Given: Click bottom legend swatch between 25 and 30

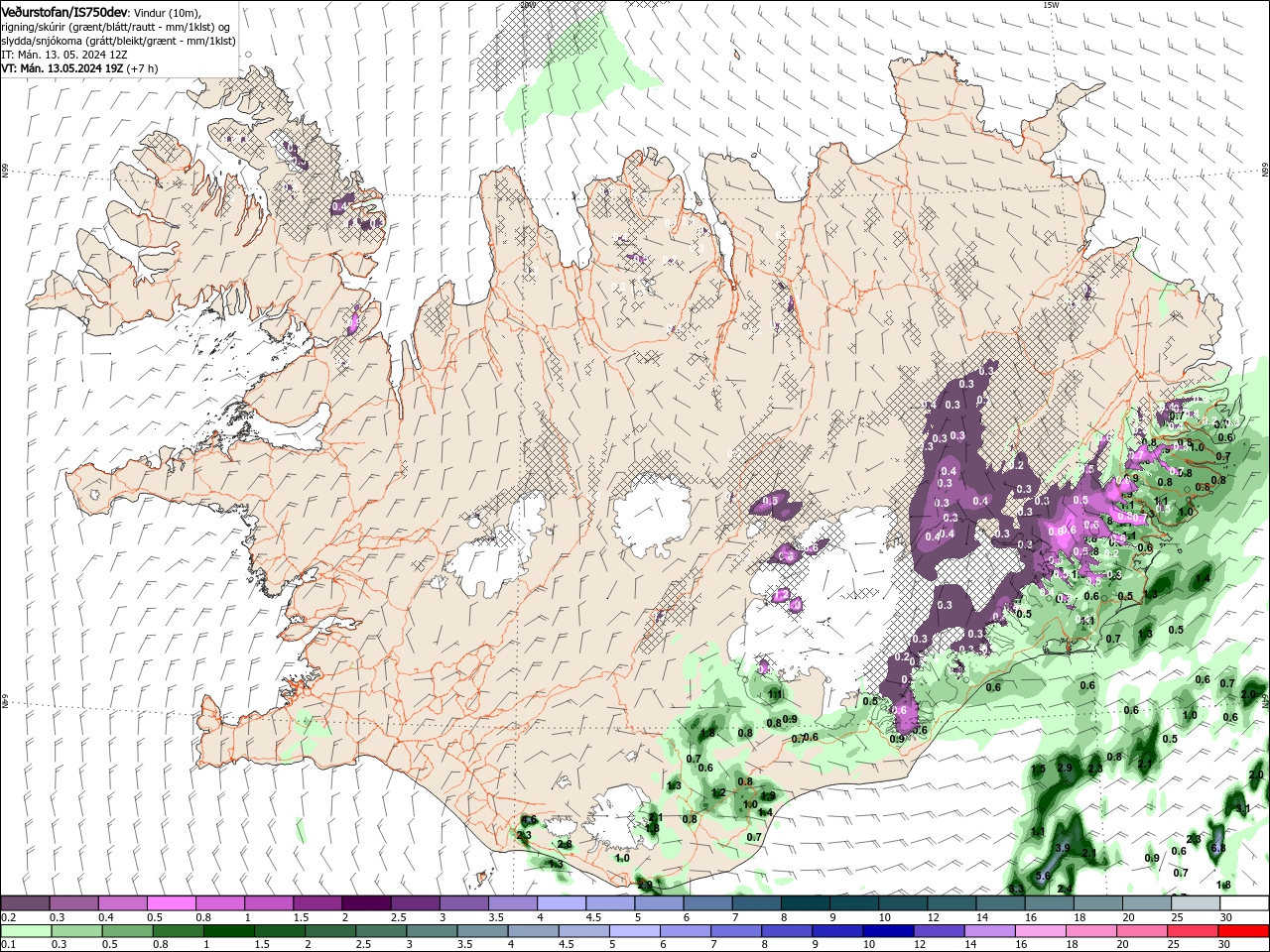Looking at the screenshot, I should 1193,931.
